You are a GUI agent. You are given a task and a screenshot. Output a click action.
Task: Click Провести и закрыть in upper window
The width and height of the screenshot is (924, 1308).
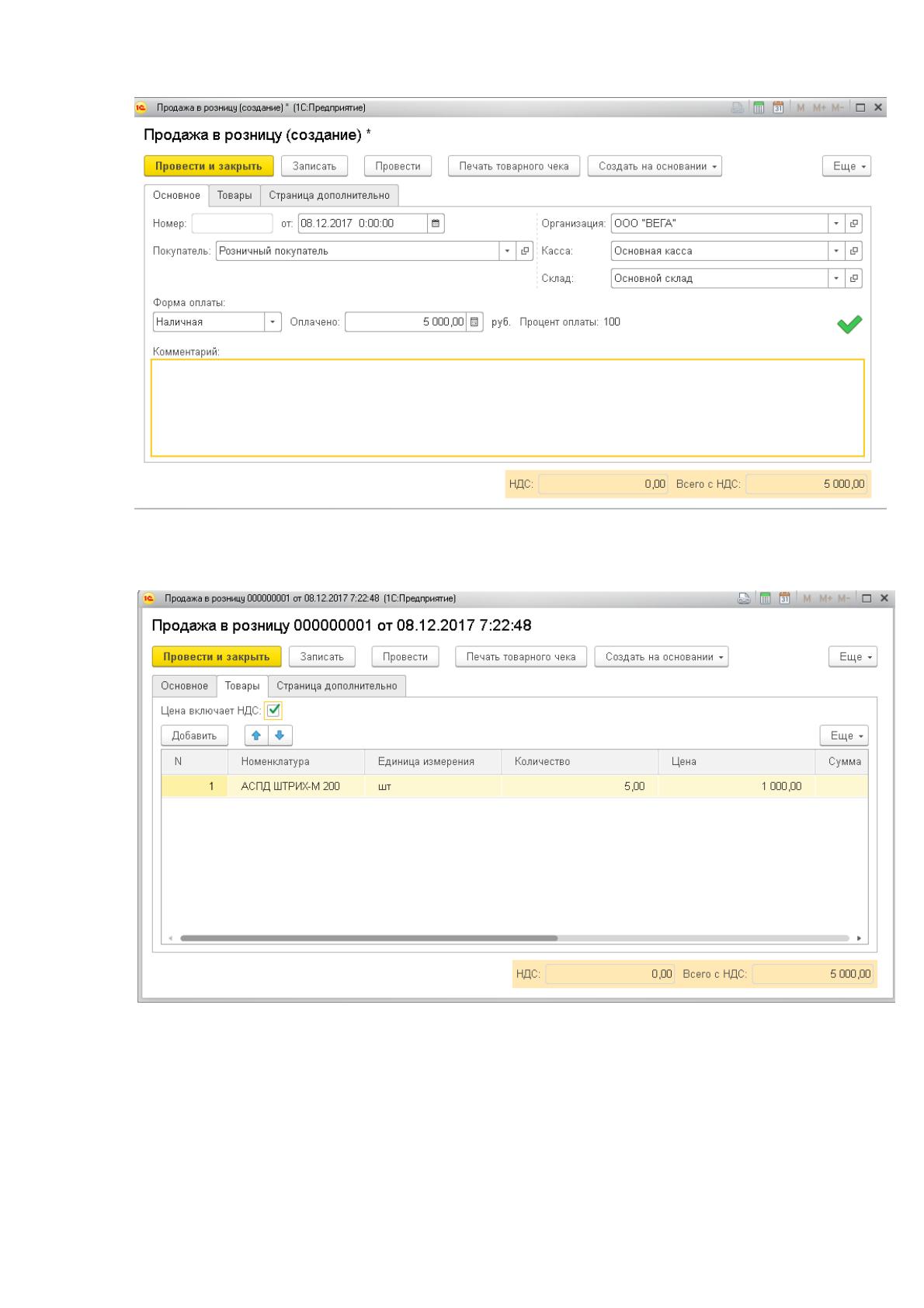209,166
